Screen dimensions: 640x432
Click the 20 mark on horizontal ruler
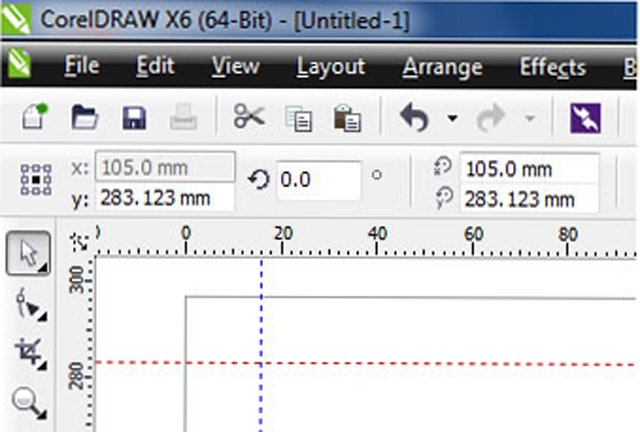(x=283, y=234)
